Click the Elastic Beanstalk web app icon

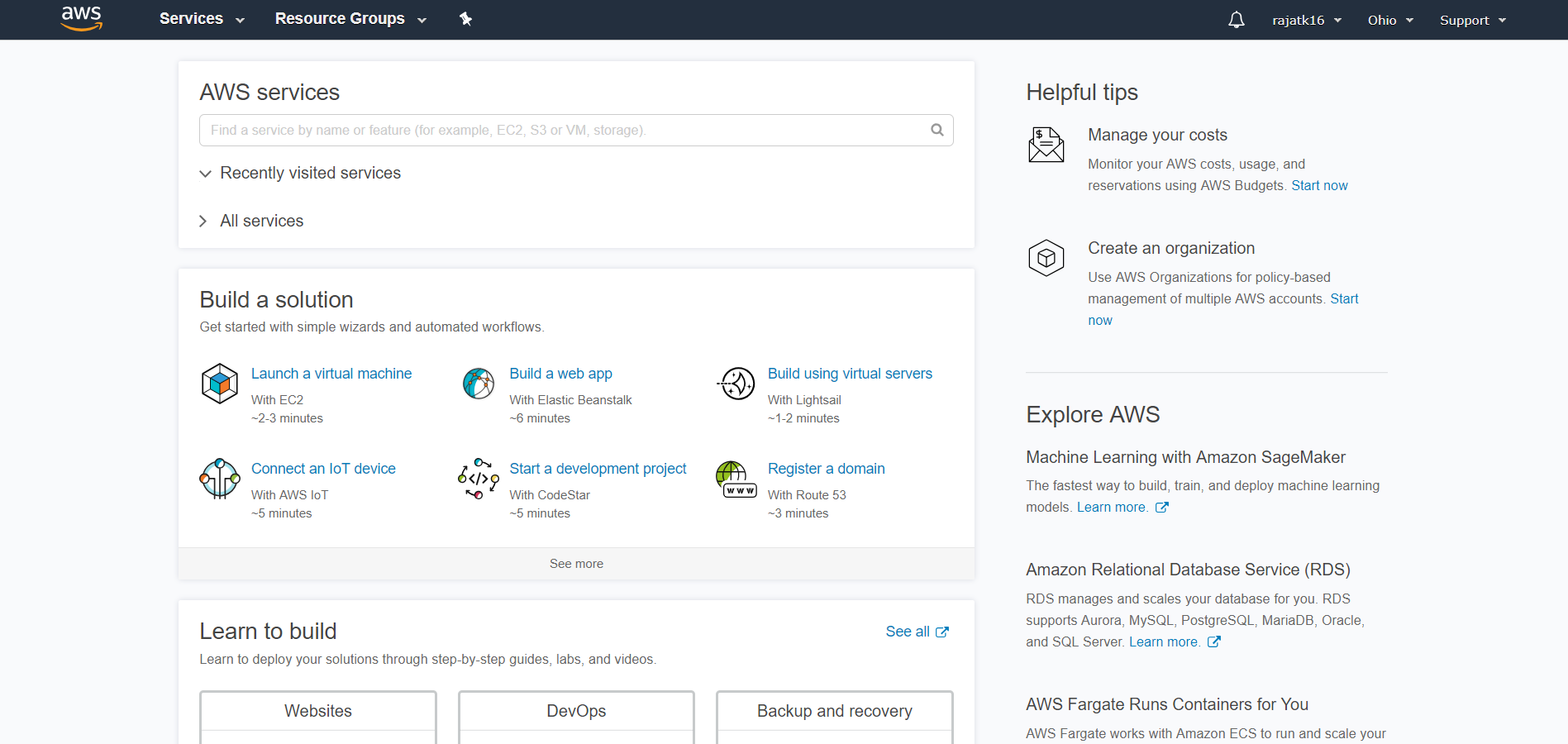pos(479,384)
